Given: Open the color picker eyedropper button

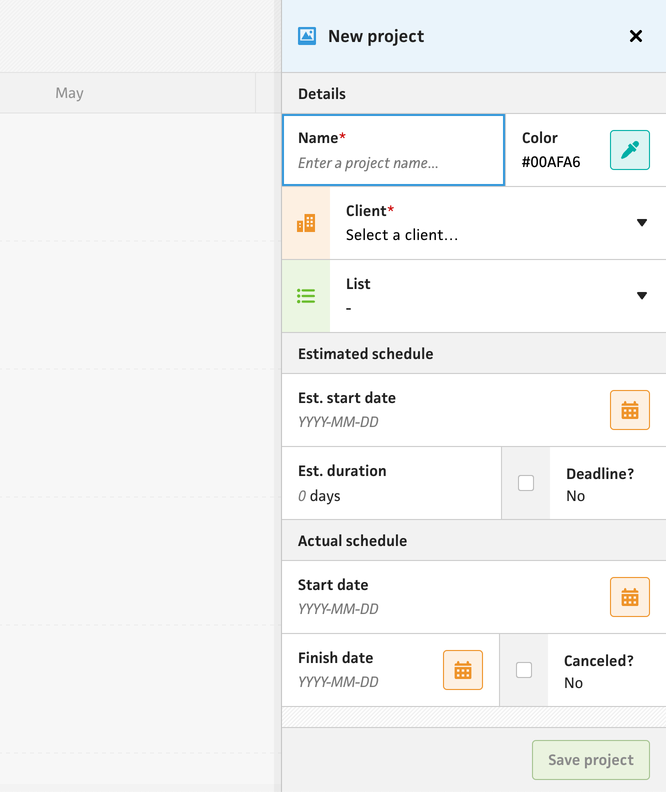Looking at the screenshot, I should [630, 150].
